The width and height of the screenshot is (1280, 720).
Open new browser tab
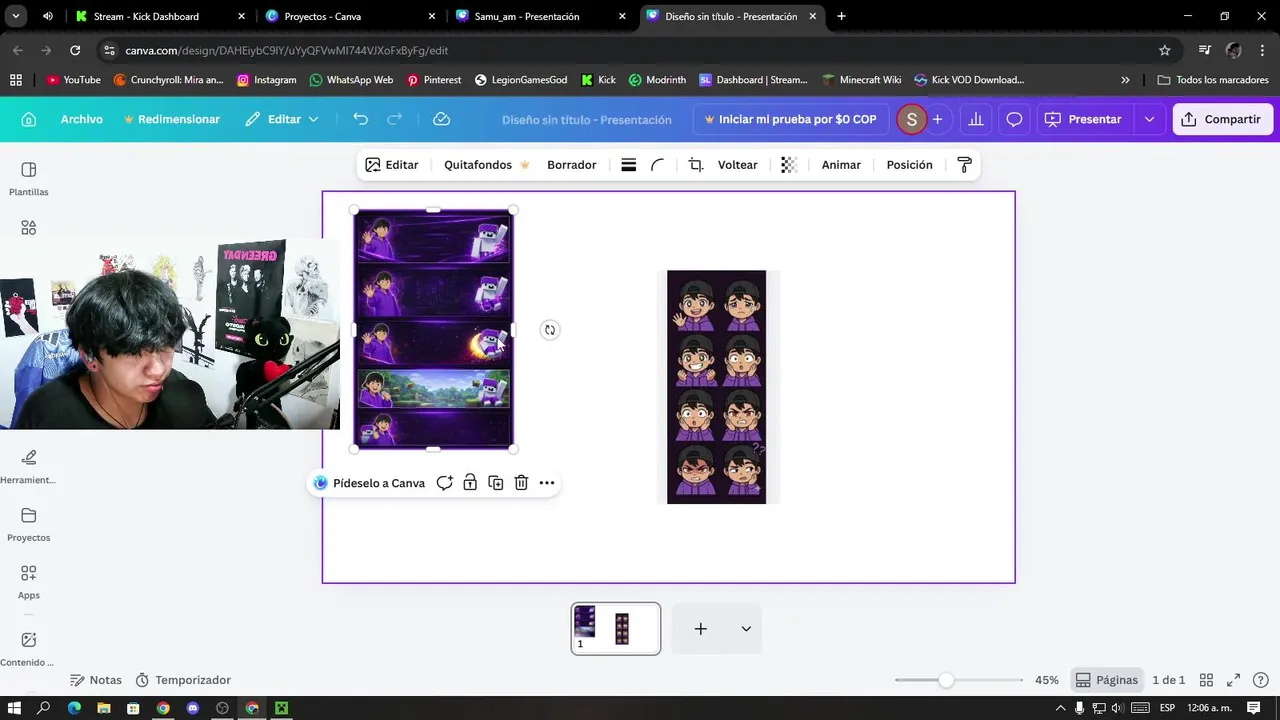tap(841, 16)
